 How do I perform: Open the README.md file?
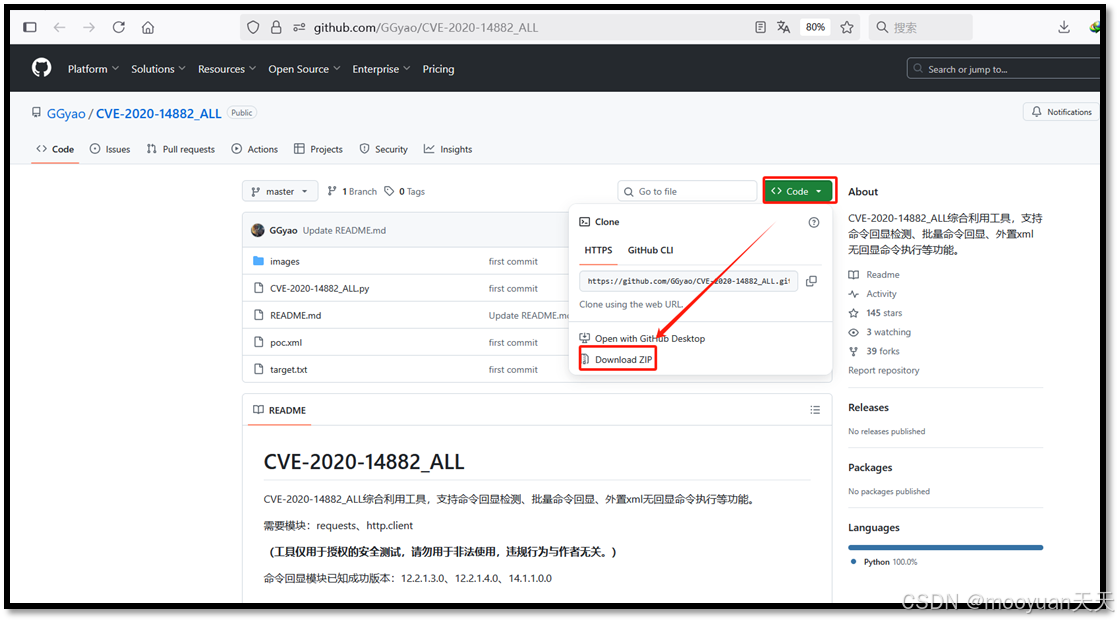point(295,315)
